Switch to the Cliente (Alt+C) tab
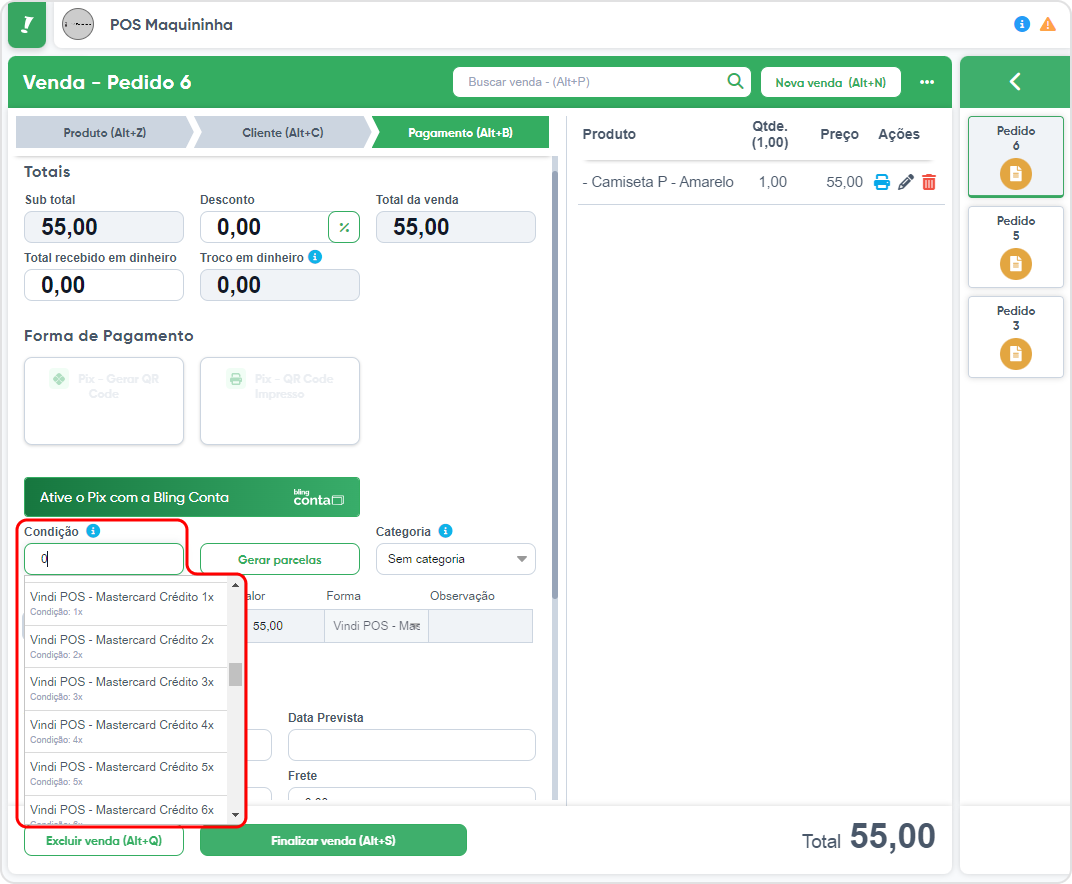Viewport: 1072px width, 884px height. point(282,133)
